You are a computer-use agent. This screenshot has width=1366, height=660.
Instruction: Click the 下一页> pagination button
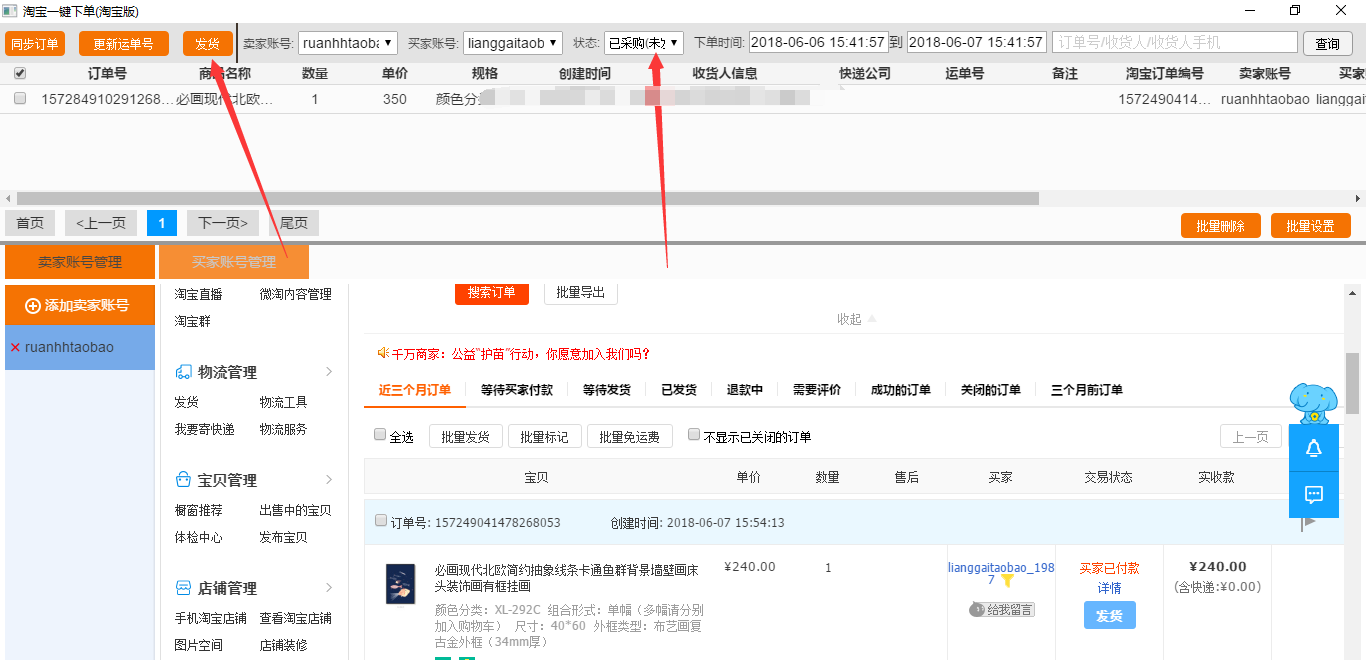(x=223, y=223)
